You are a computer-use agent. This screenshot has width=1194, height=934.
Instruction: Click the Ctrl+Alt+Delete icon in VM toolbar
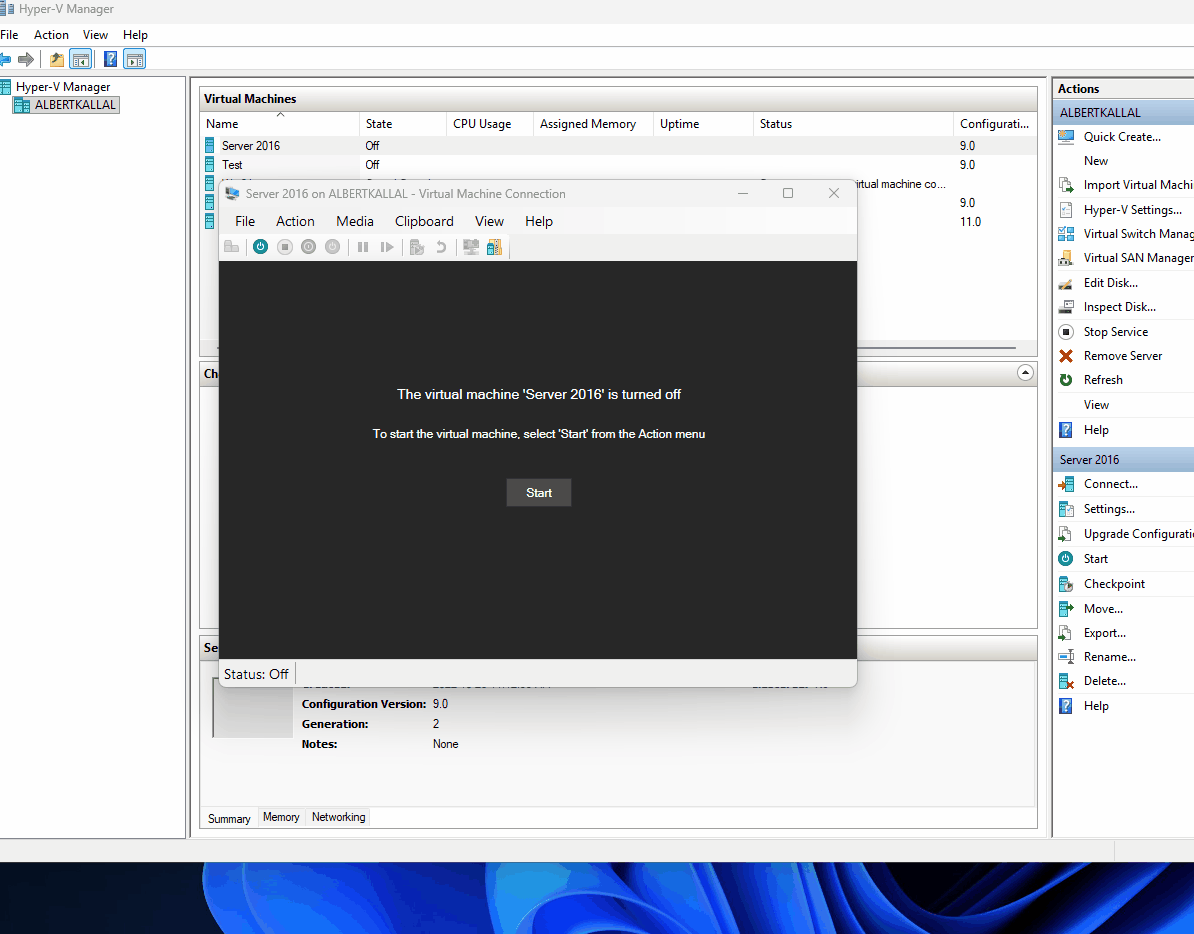[x=231, y=247]
